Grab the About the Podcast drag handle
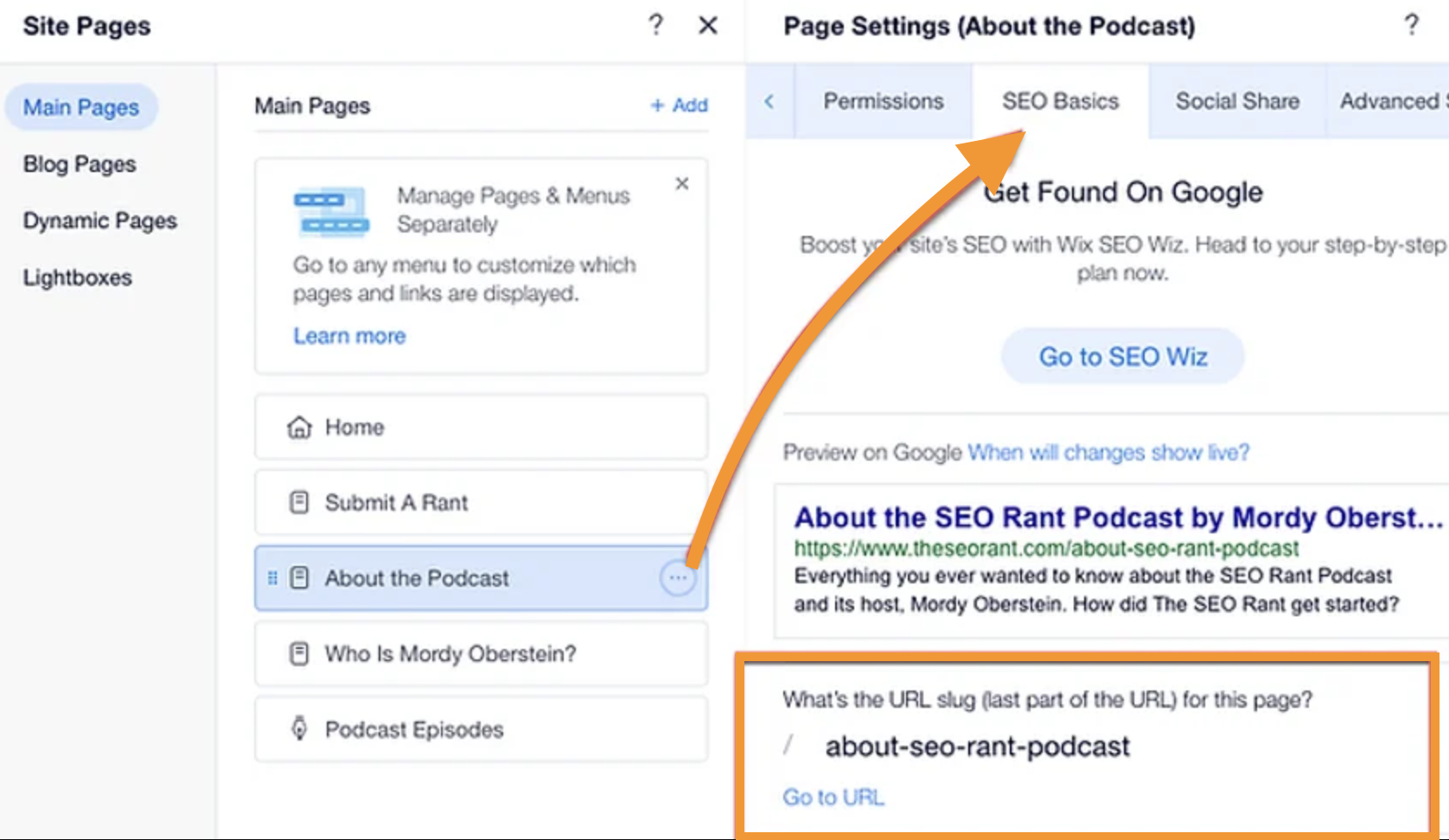 click(x=272, y=577)
